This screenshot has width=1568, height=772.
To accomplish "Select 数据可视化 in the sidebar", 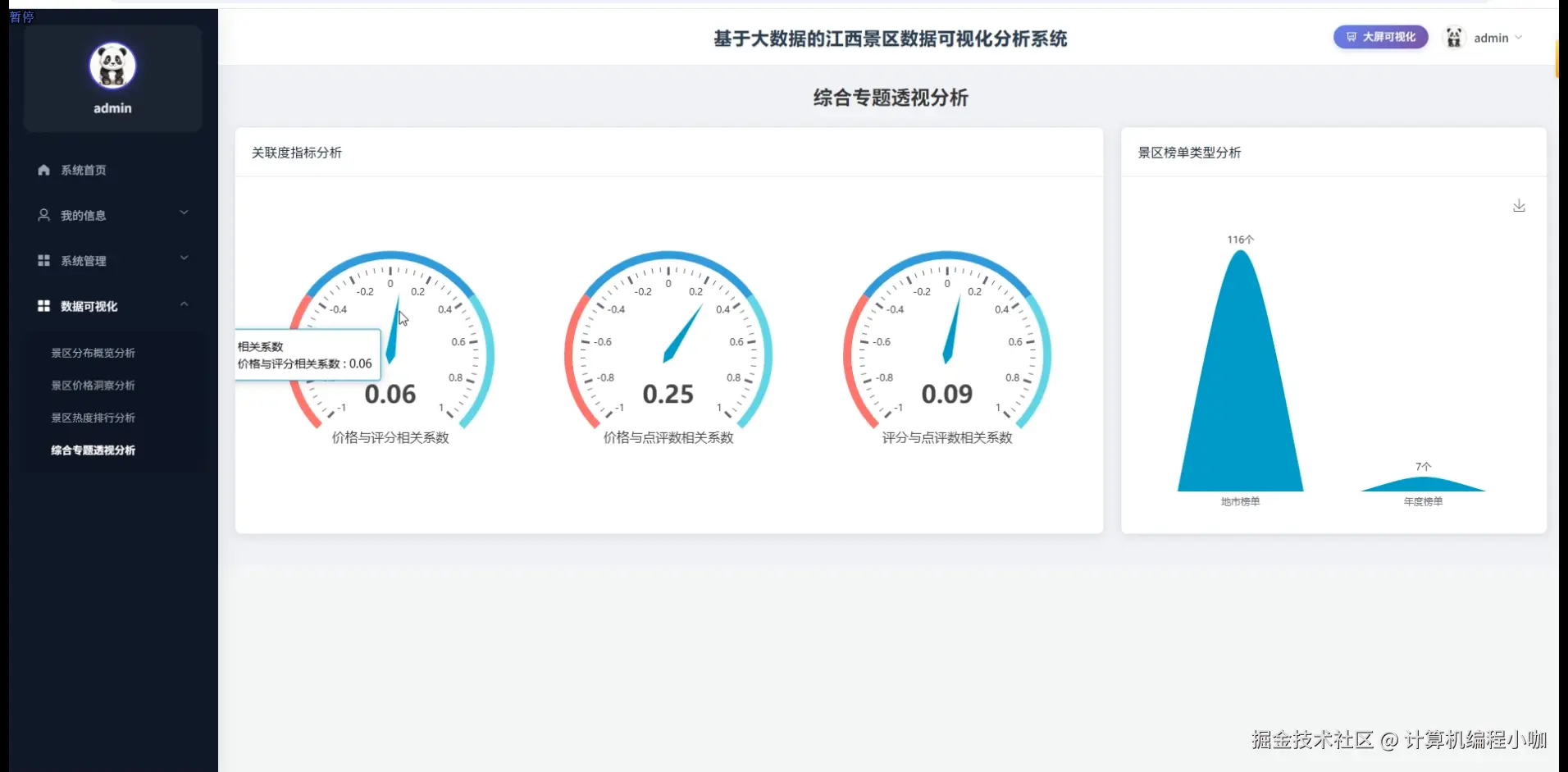I will (113, 305).
